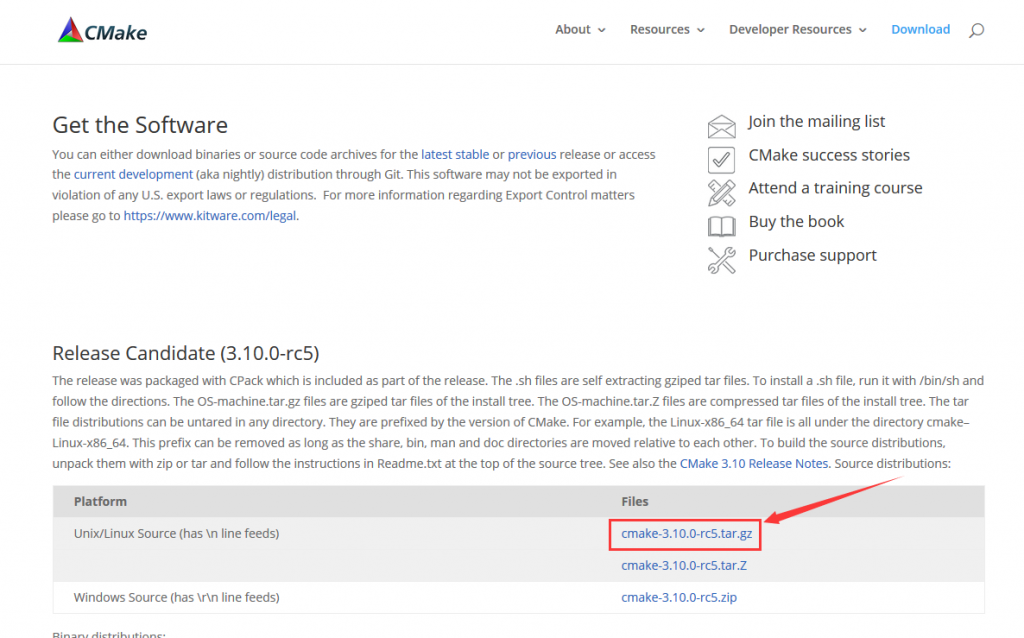Viewport: 1024px width, 638px height.
Task: Click Buy the book
Action: (x=796, y=222)
